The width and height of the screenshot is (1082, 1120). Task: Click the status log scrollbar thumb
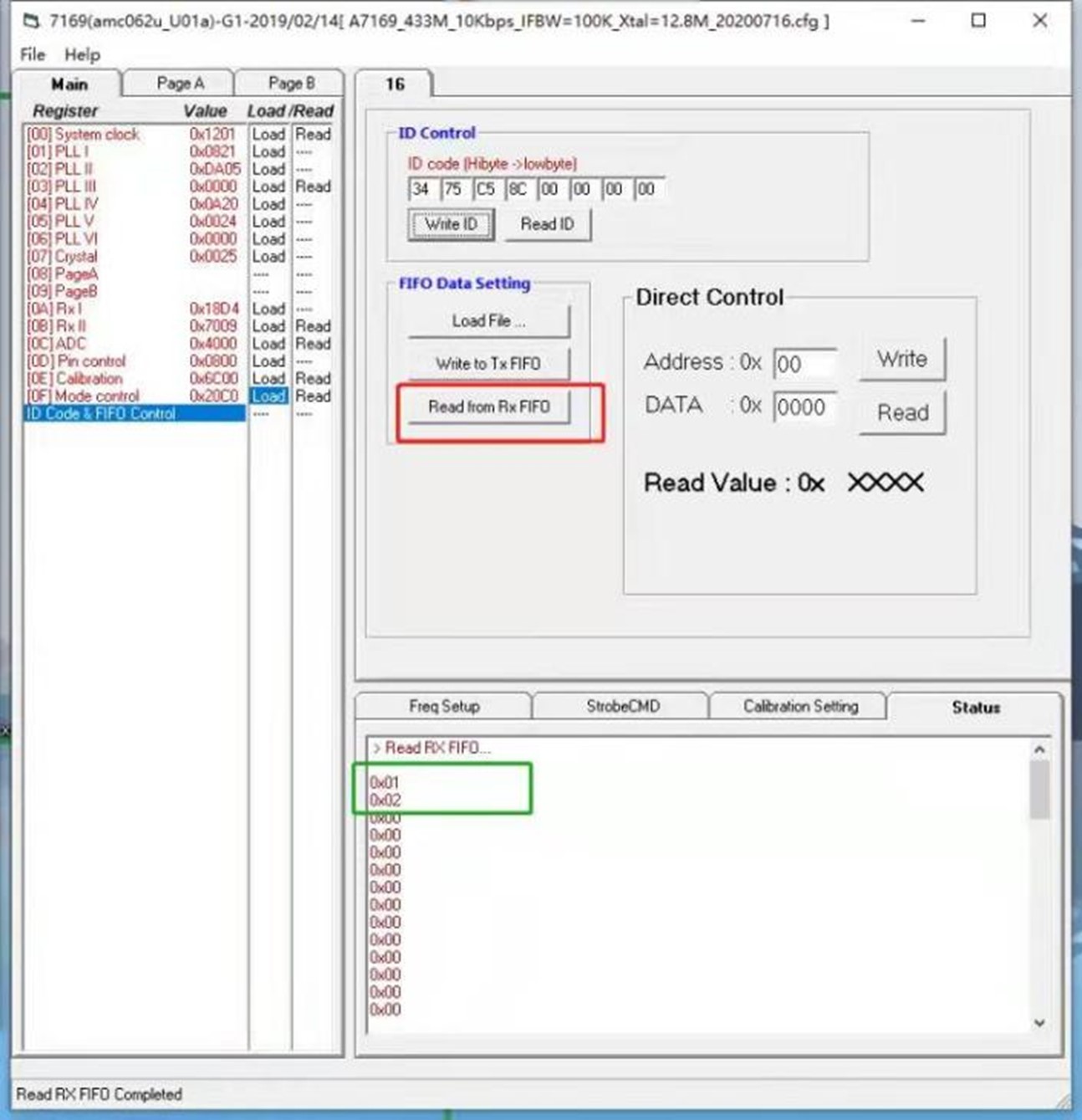[x=1039, y=790]
